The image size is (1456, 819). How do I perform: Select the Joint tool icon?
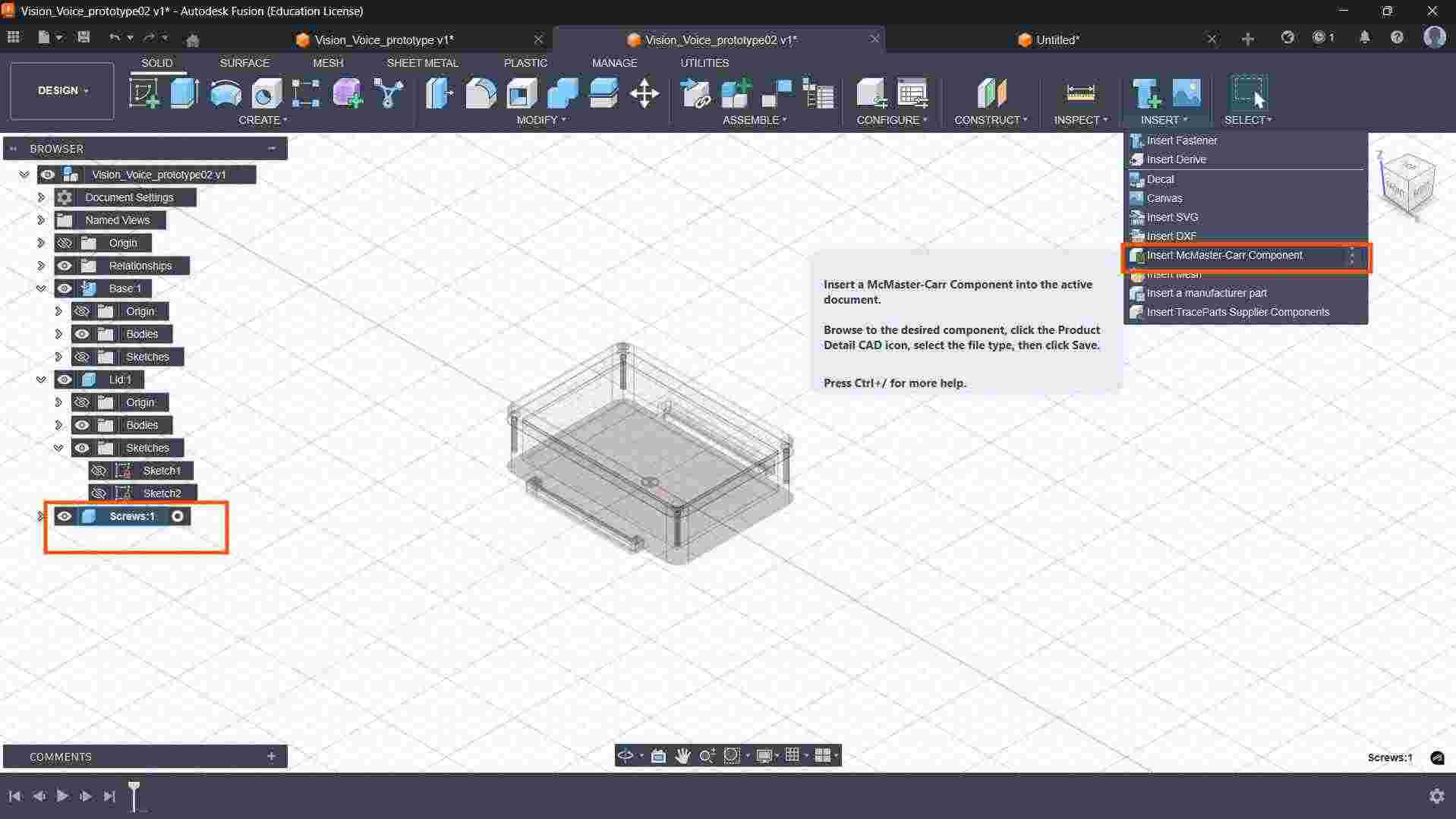pyautogui.click(x=777, y=93)
